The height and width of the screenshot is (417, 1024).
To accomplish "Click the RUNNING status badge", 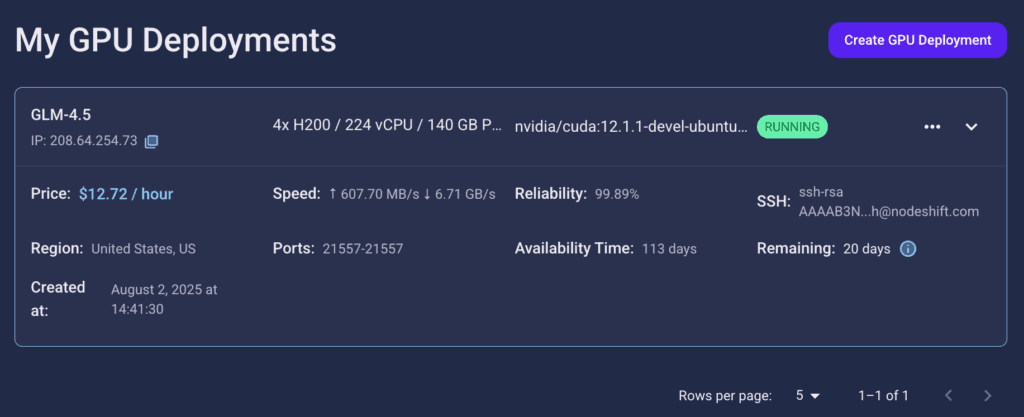I will (x=792, y=127).
